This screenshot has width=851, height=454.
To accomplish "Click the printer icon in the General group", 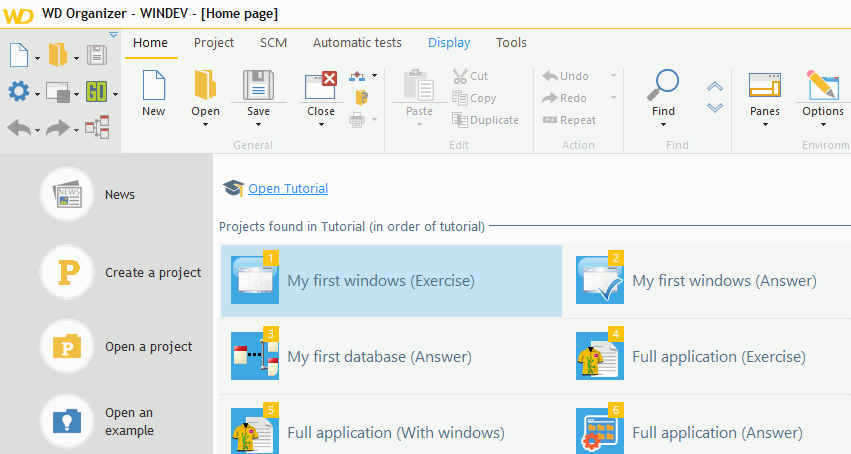I will 357,120.
